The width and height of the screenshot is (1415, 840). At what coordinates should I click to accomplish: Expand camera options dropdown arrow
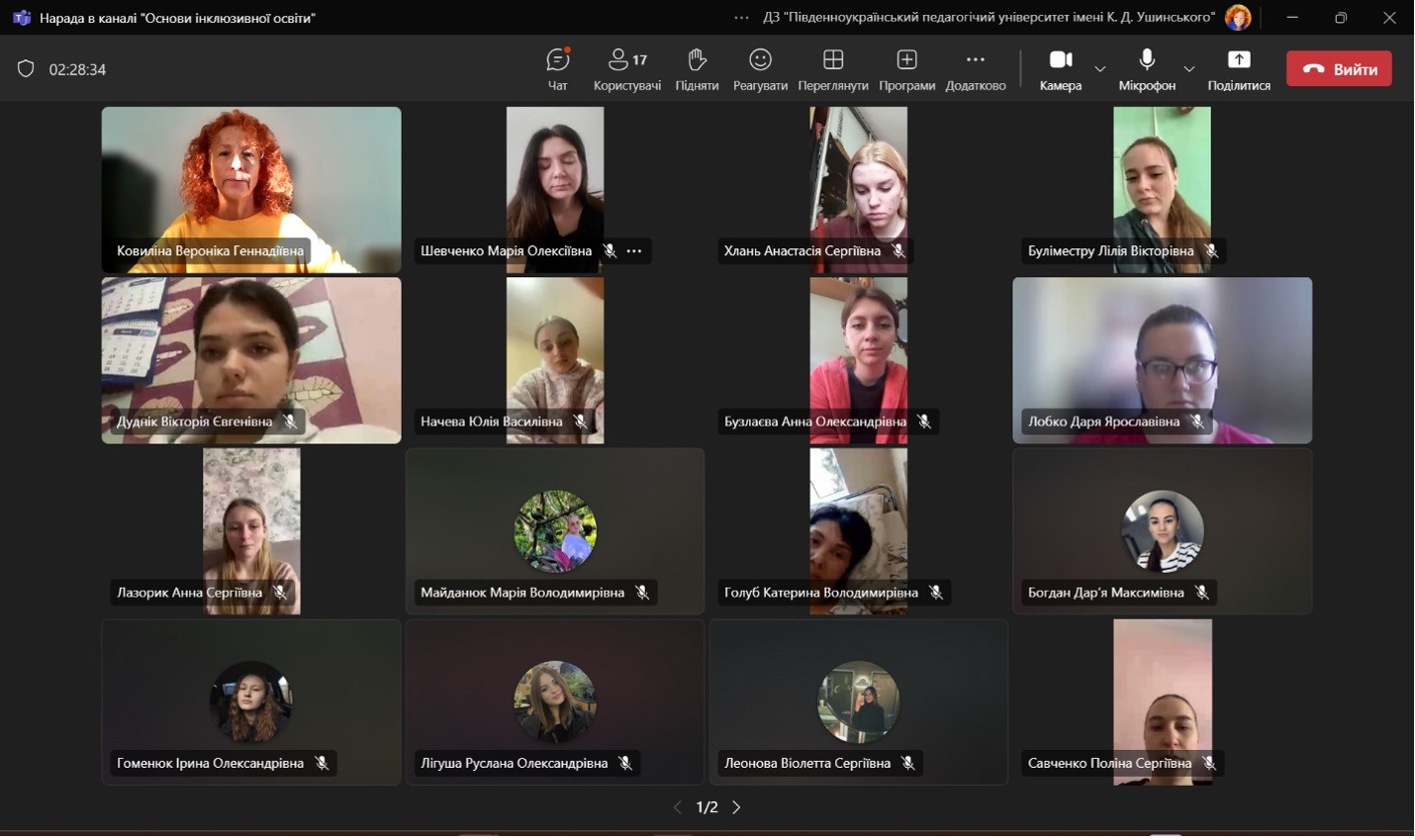[1100, 69]
